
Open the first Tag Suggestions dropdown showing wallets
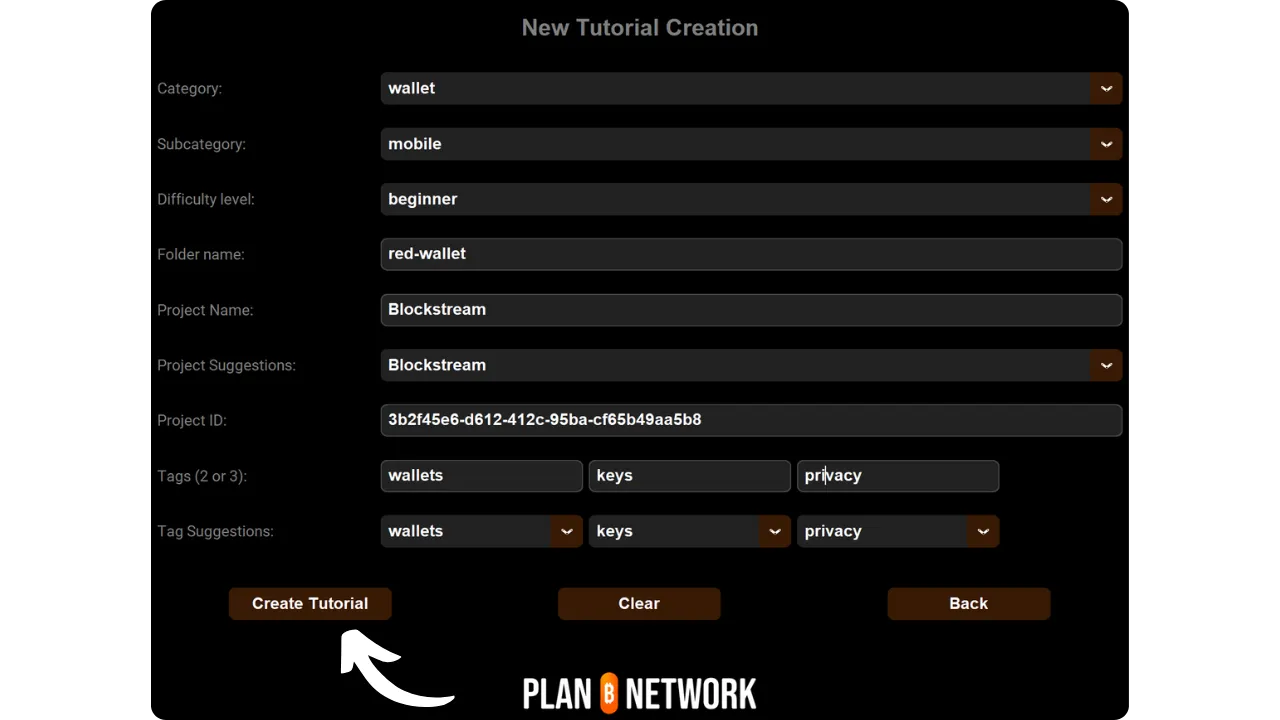[567, 531]
